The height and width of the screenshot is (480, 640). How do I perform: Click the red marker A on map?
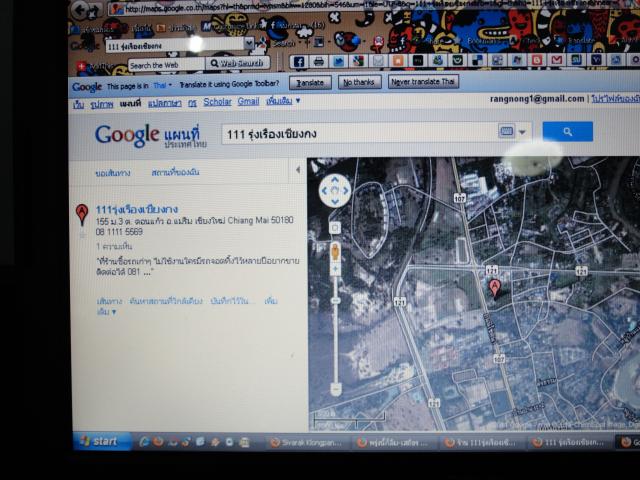pyautogui.click(x=494, y=288)
